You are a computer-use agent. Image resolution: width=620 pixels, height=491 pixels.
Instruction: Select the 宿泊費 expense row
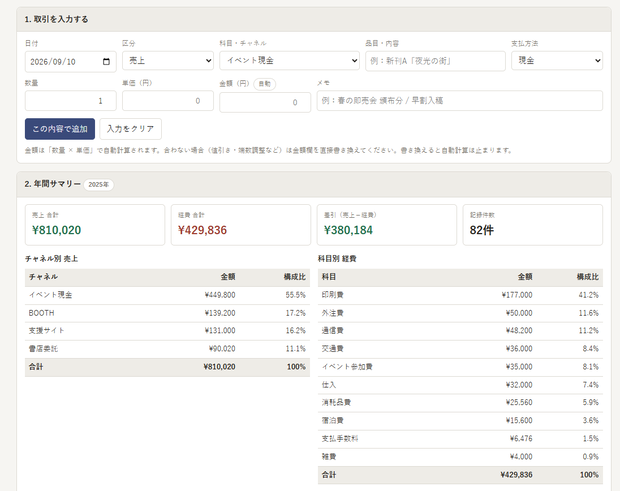pos(460,421)
